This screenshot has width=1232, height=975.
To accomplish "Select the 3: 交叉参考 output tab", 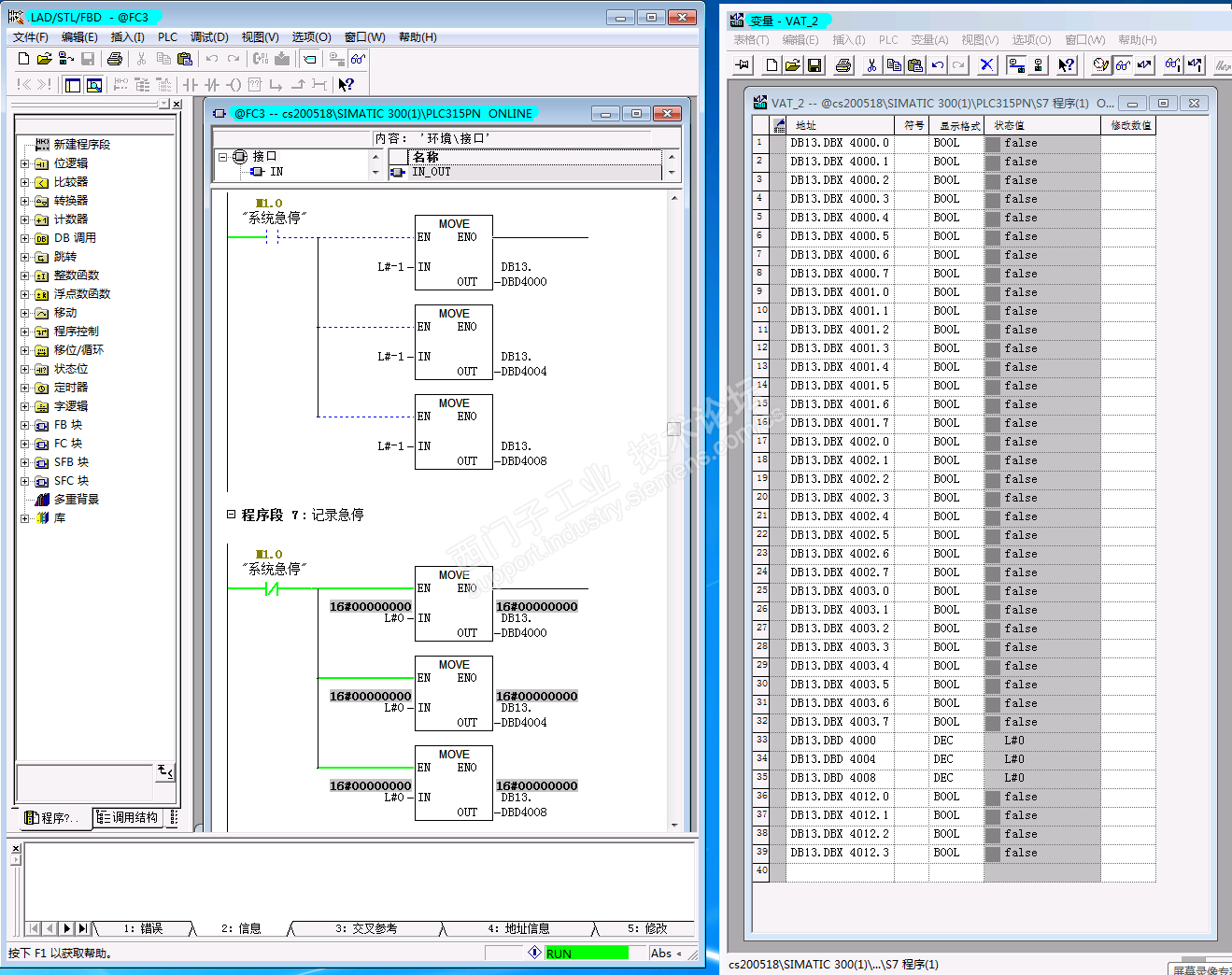I will [x=366, y=928].
